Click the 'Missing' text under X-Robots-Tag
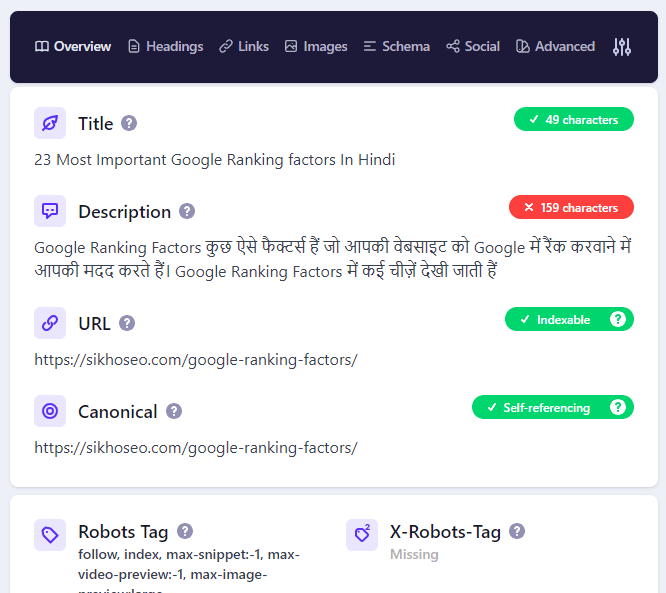This screenshot has width=666, height=593. [414, 554]
